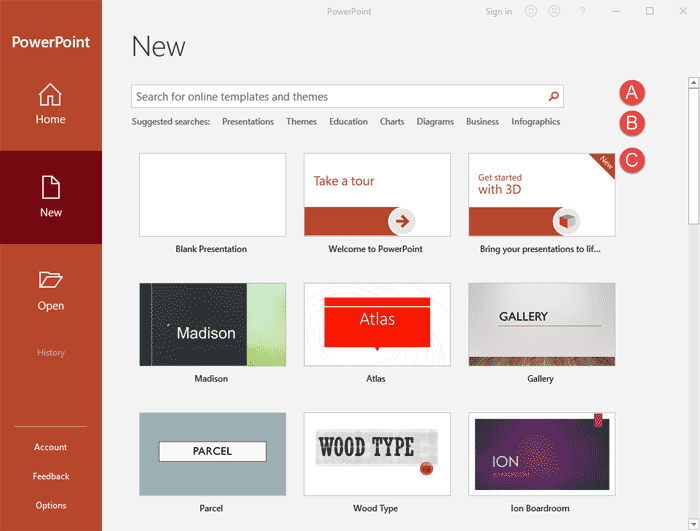Click scrollbar down arrow
This screenshot has height=531, width=700.
693,523
